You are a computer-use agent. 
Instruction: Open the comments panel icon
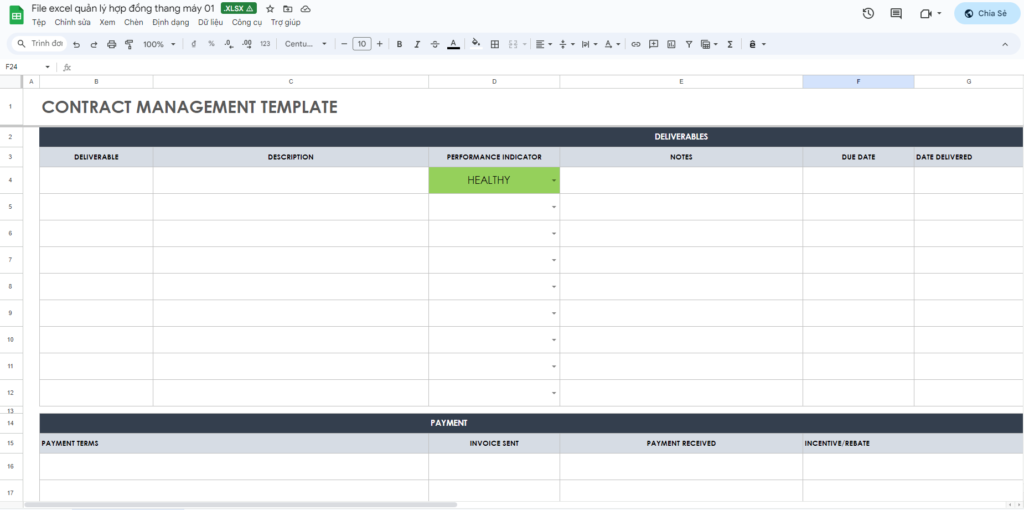point(896,13)
